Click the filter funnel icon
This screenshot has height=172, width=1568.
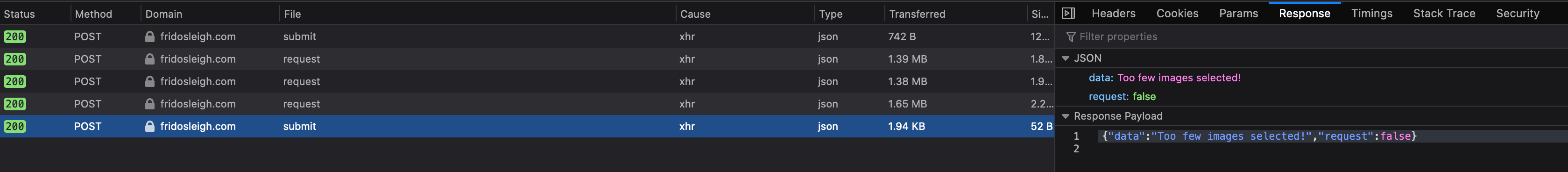(x=1071, y=37)
